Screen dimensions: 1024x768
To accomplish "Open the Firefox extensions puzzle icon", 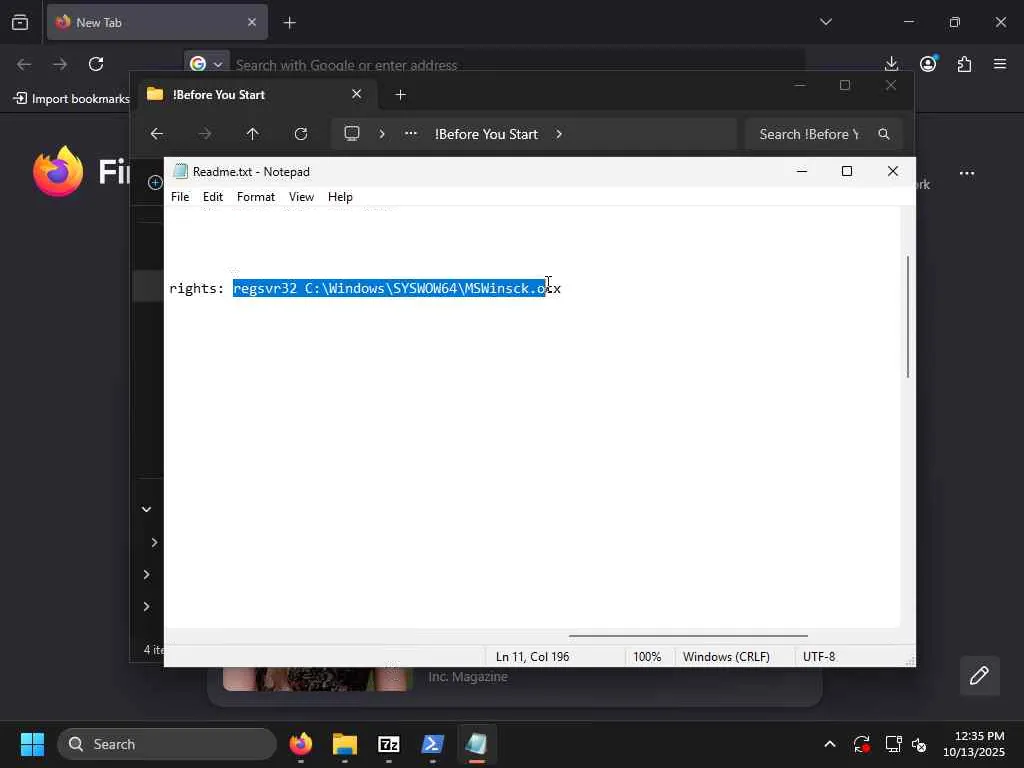I will [x=964, y=64].
